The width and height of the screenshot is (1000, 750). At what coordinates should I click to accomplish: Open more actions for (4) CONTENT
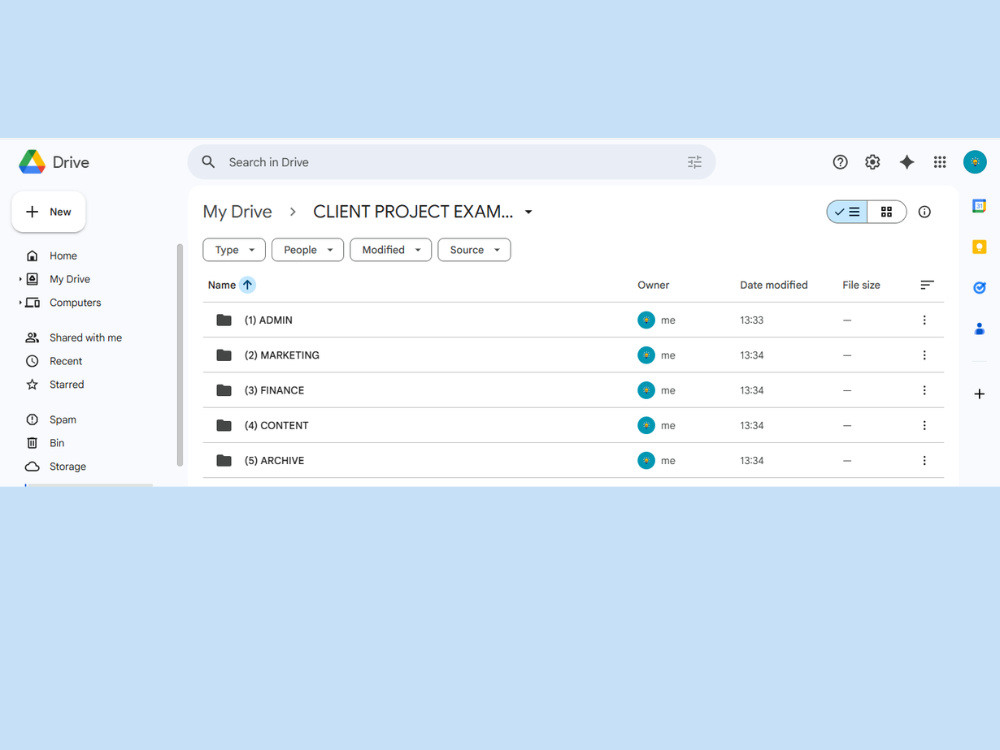(924, 425)
